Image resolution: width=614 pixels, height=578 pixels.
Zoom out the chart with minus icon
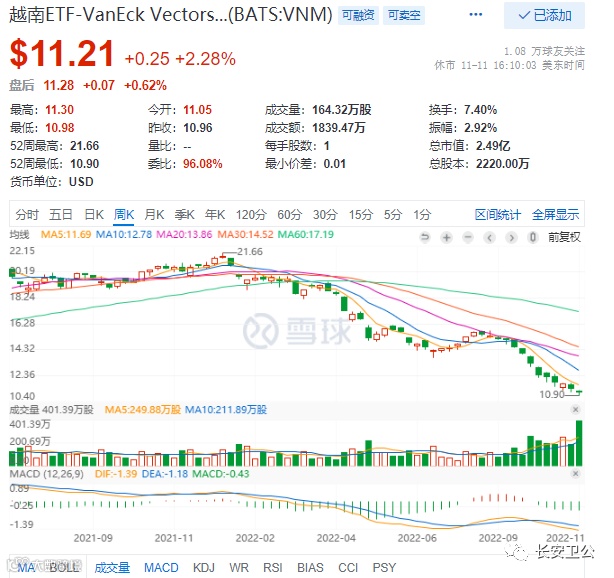pos(468,237)
